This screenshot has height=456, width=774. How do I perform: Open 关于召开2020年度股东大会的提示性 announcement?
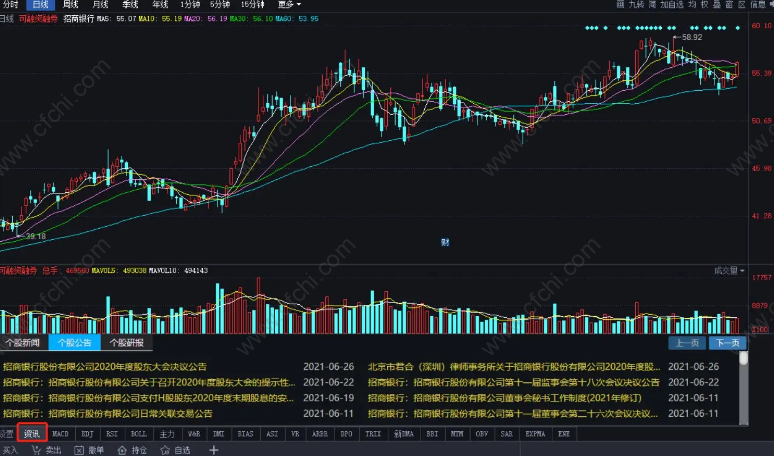149,382
